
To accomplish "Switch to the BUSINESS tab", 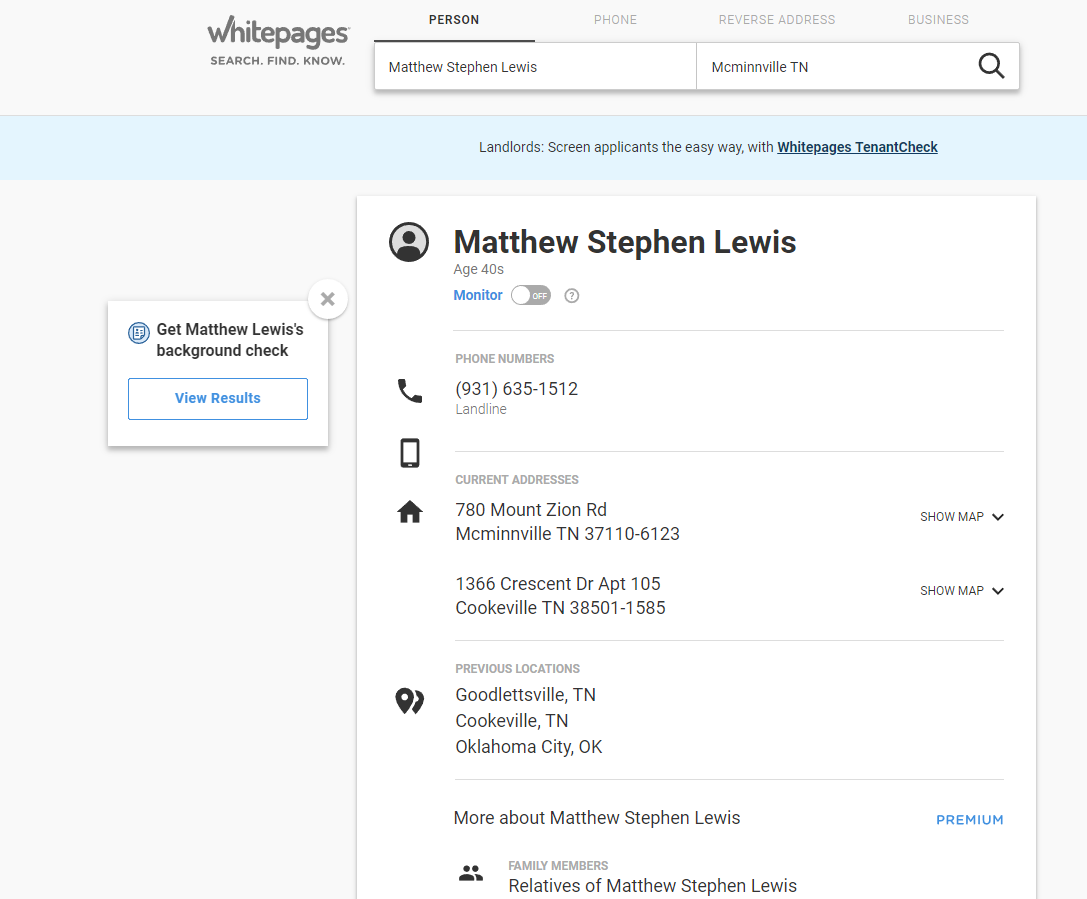I will click(938, 20).
